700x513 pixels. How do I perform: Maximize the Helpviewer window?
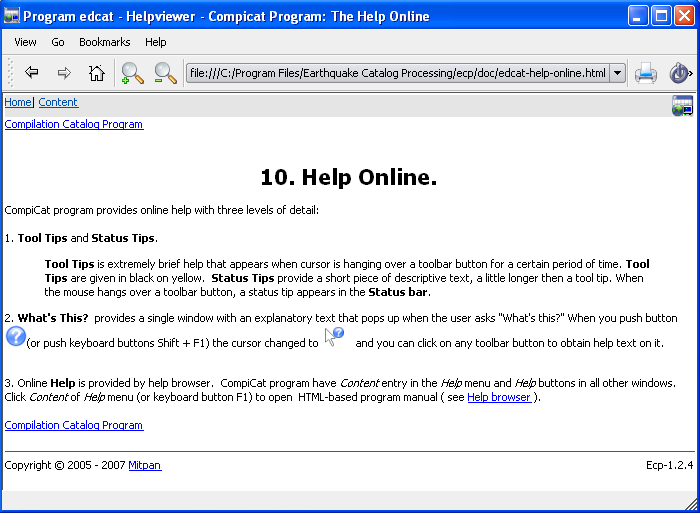(661, 16)
